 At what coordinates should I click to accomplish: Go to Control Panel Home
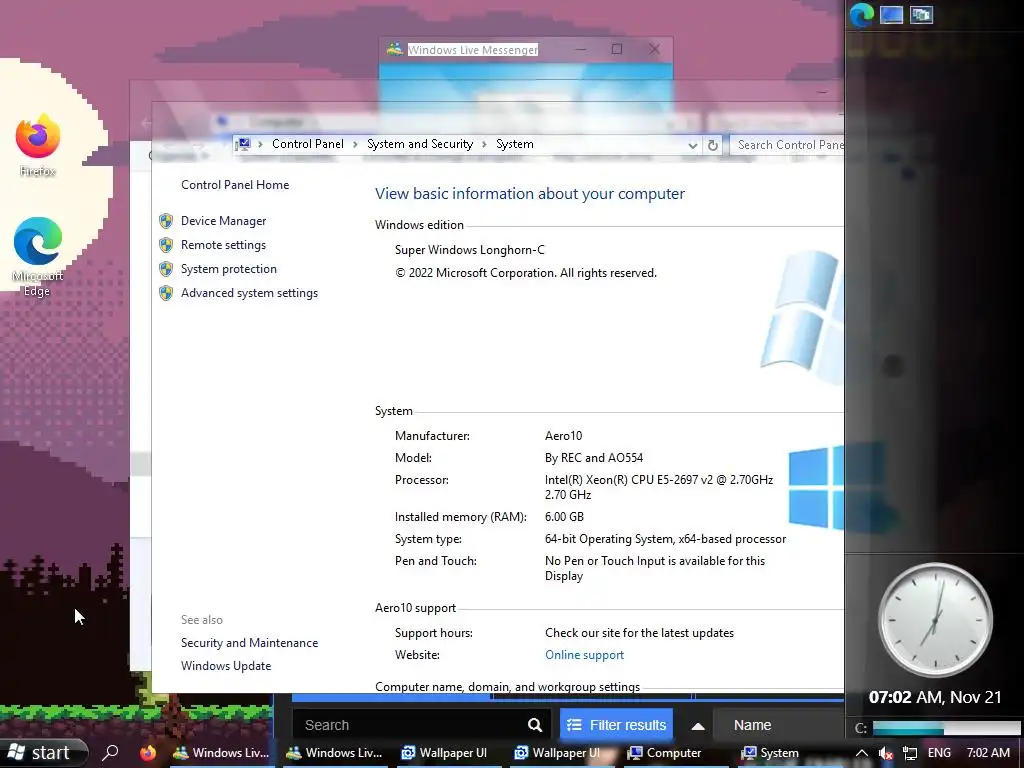pos(235,185)
